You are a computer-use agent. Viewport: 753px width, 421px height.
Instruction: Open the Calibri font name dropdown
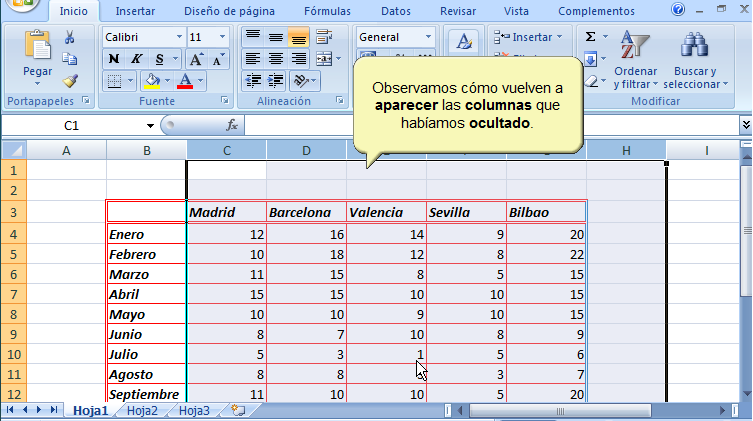click(x=179, y=37)
